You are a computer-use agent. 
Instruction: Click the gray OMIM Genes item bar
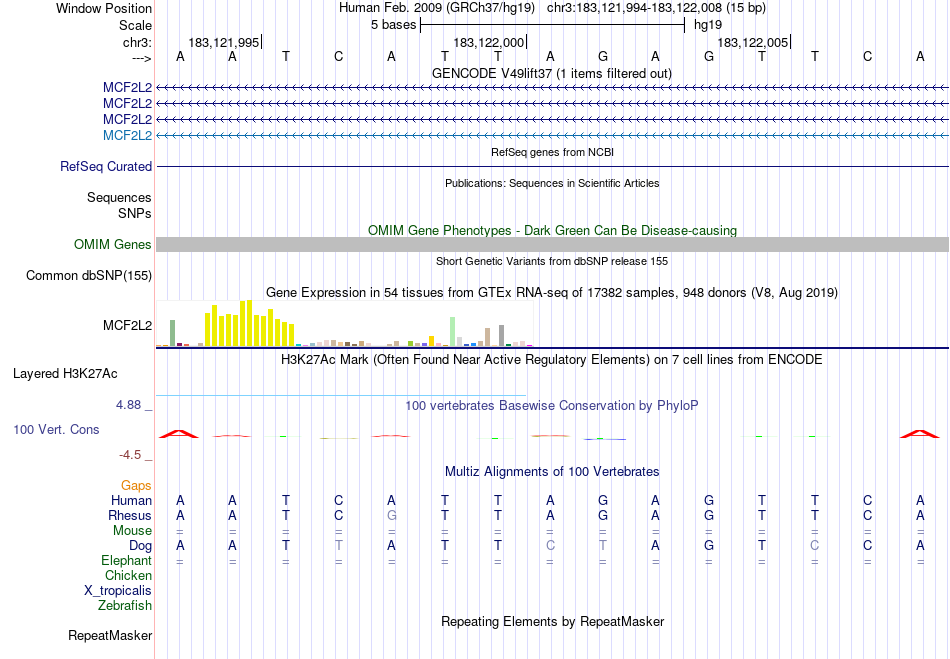(x=552, y=244)
